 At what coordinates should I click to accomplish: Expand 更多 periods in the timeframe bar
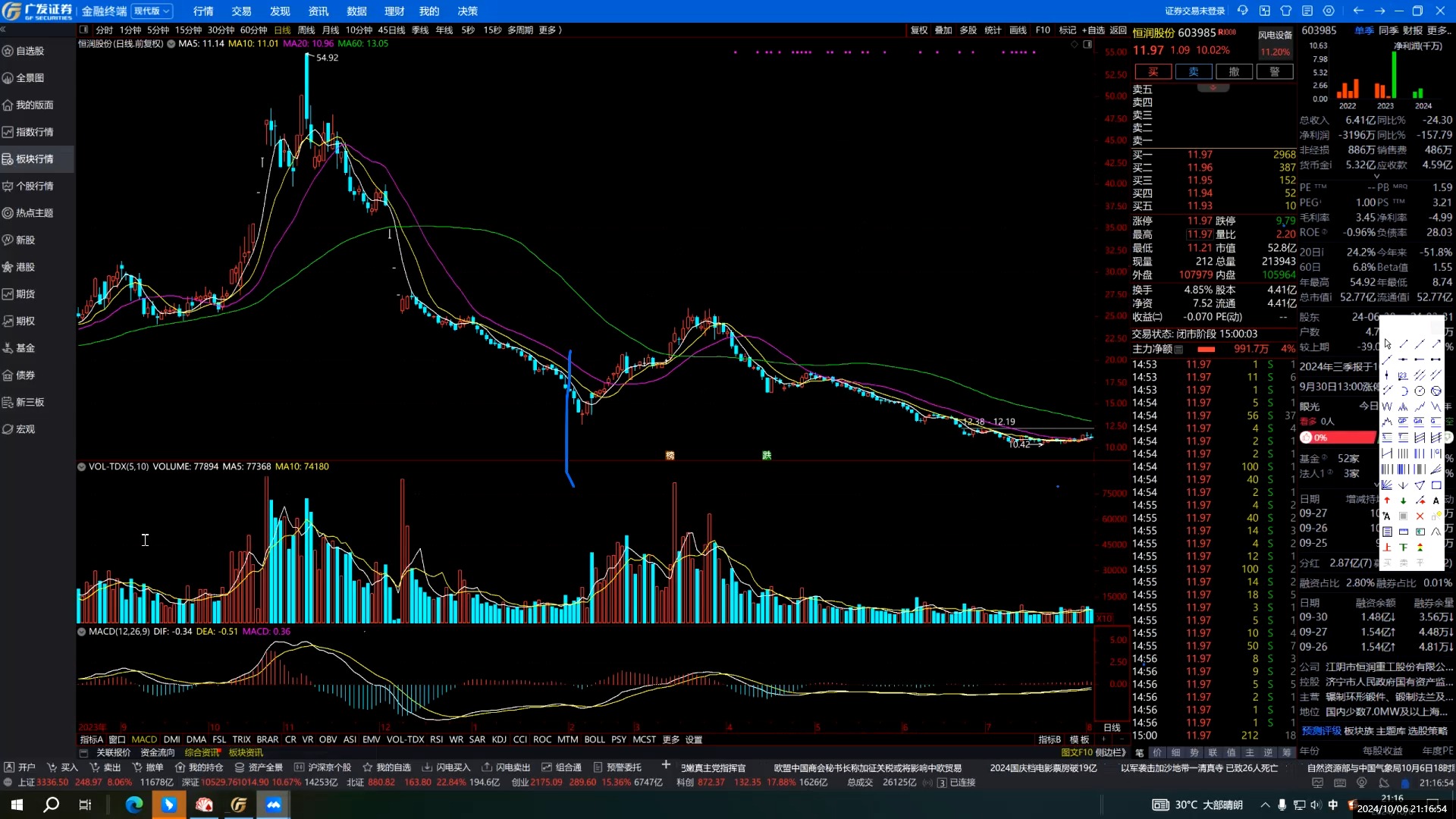click(x=549, y=30)
